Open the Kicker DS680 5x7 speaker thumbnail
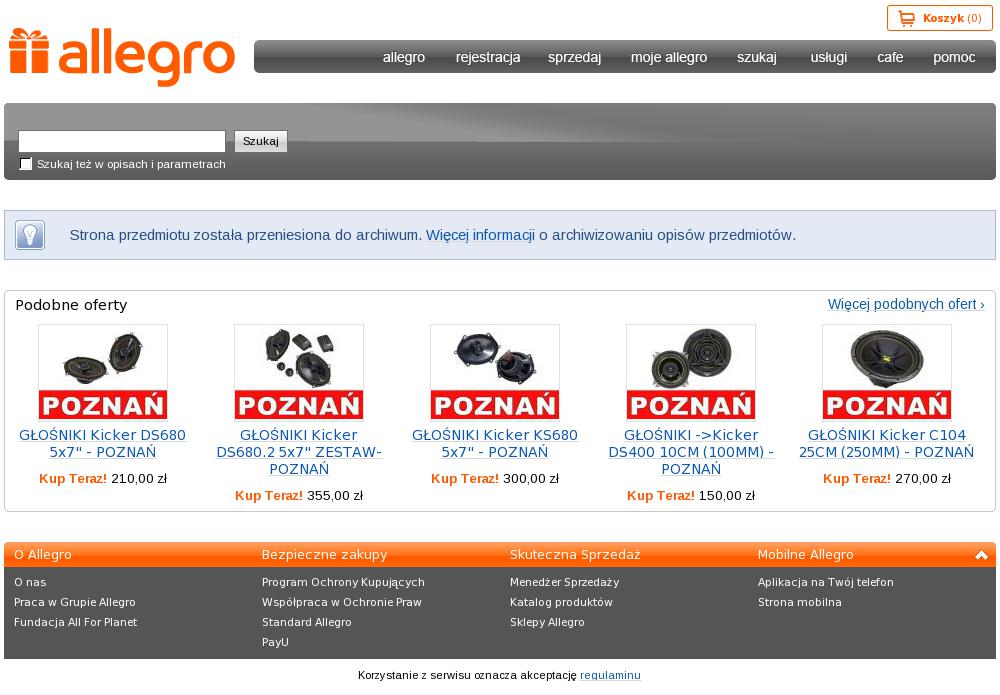1000x695 pixels. (x=103, y=372)
